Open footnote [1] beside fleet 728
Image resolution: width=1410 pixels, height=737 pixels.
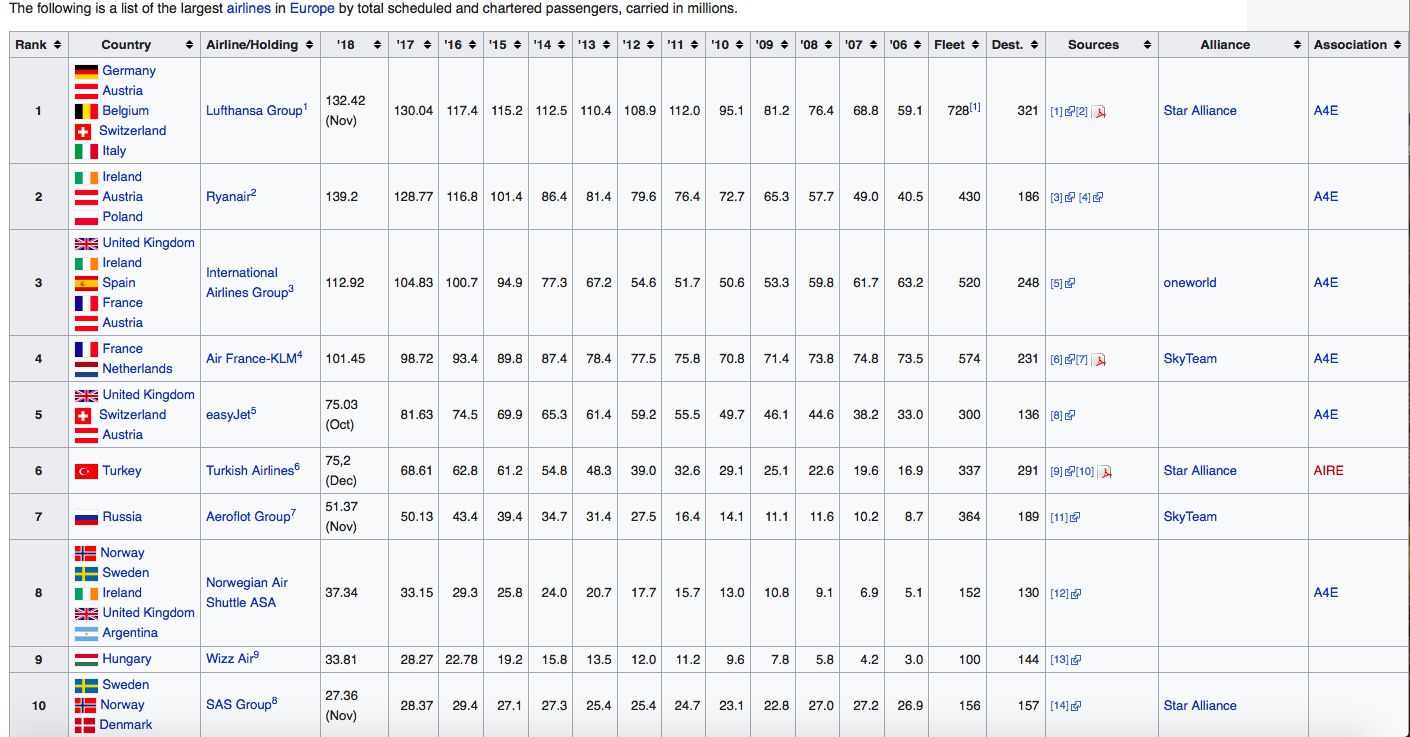coord(974,107)
